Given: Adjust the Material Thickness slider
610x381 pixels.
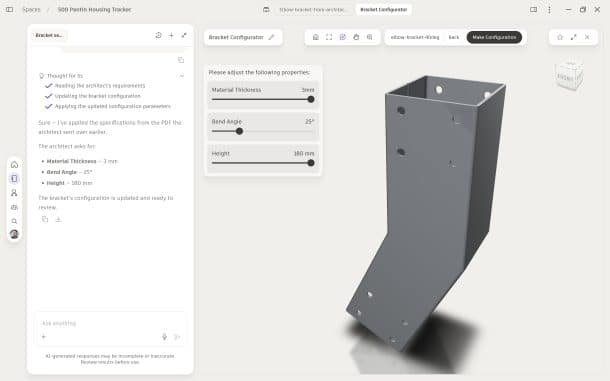Looking at the screenshot, I should pyautogui.click(x=263, y=99).
